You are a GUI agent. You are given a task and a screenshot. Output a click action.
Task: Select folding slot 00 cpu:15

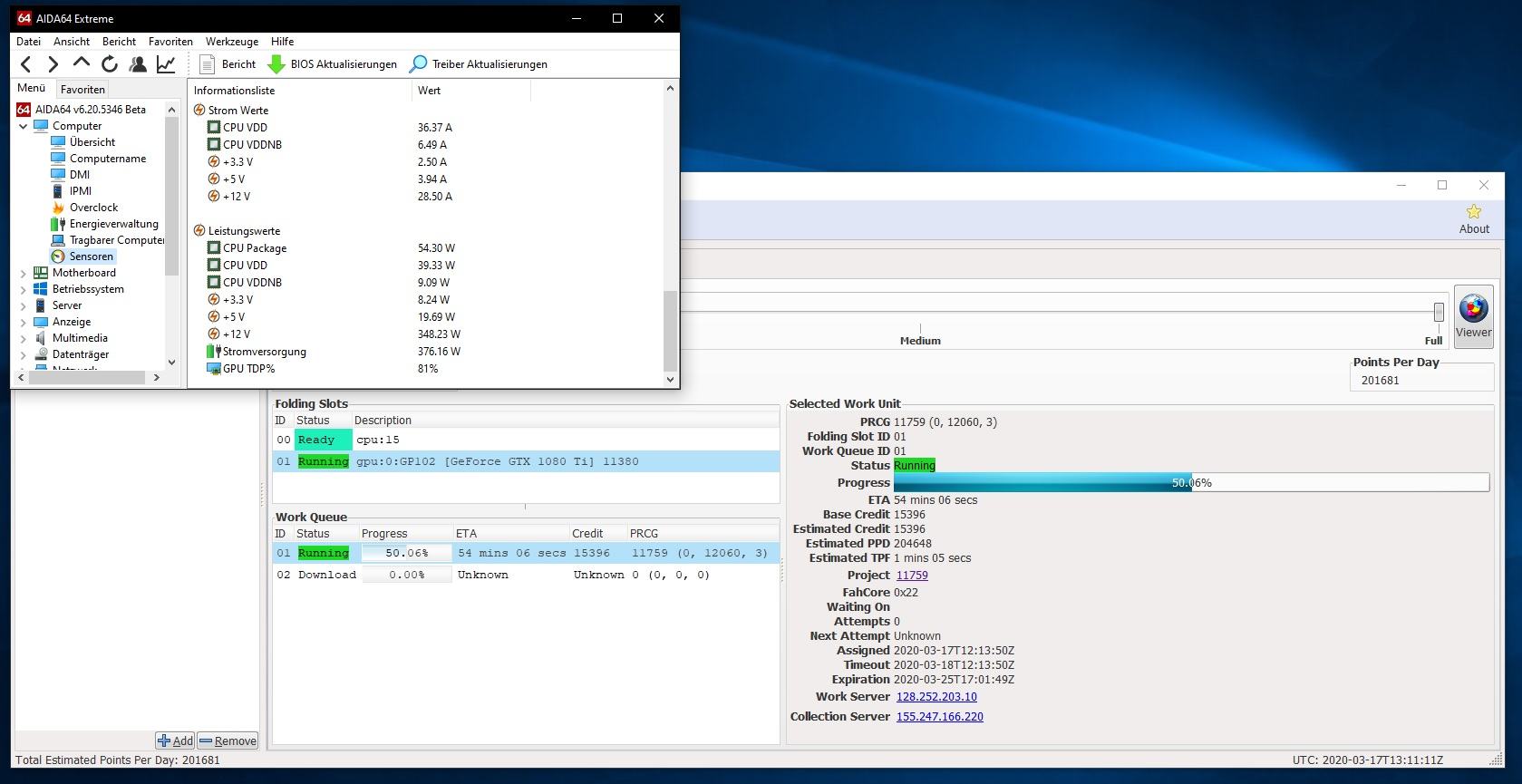tap(526, 440)
